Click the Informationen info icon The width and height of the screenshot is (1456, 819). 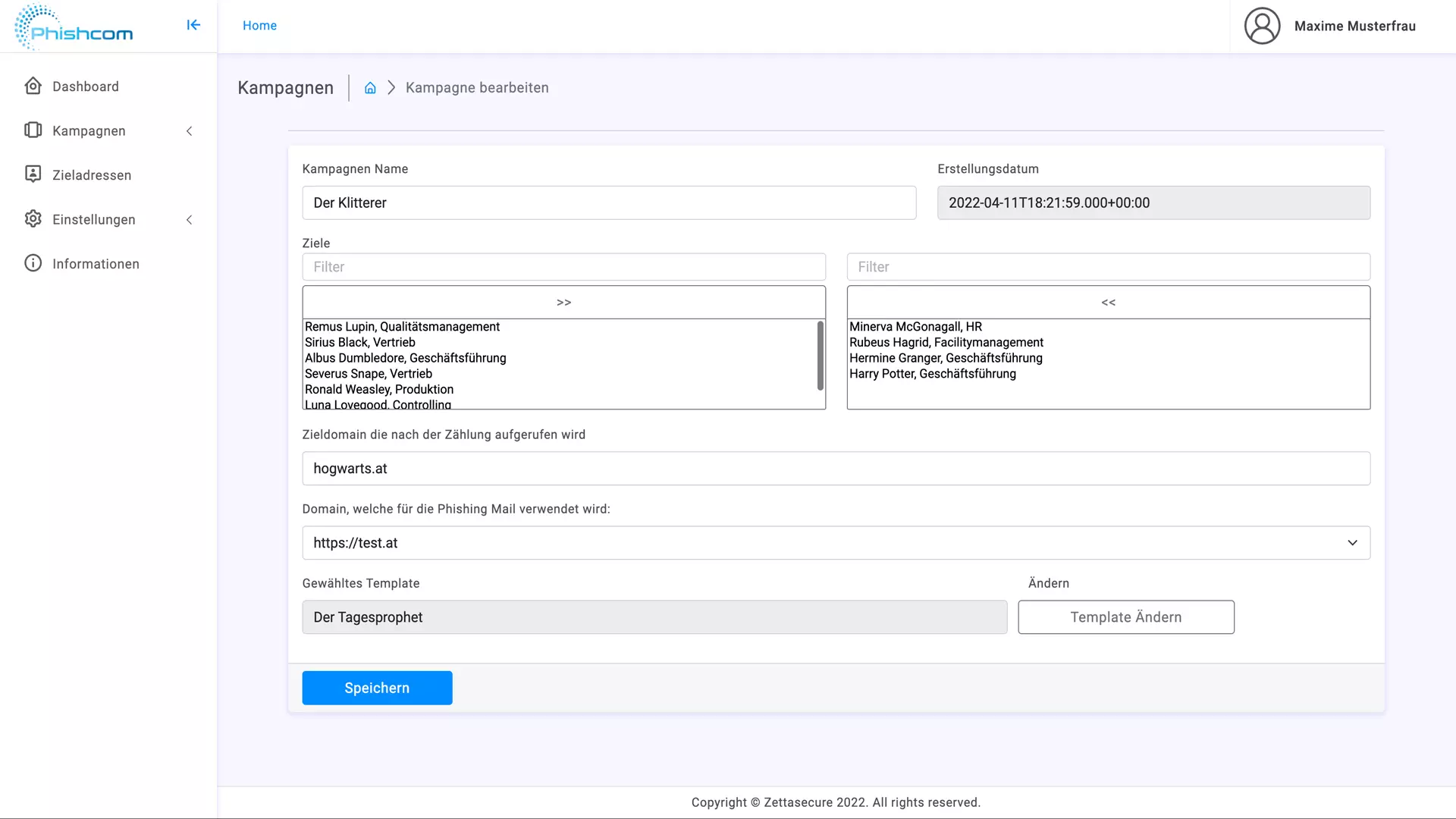pos(33,263)
